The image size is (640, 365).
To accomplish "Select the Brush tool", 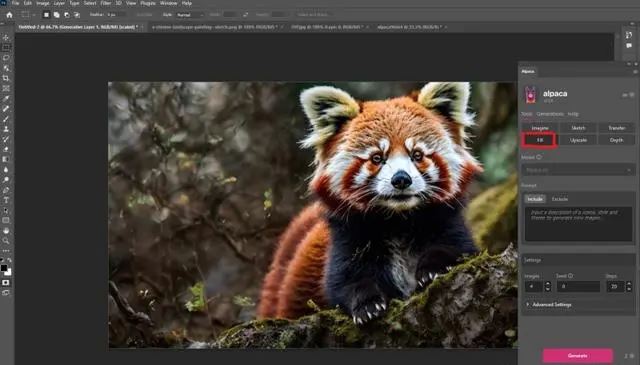I will (x=6, y=119).
